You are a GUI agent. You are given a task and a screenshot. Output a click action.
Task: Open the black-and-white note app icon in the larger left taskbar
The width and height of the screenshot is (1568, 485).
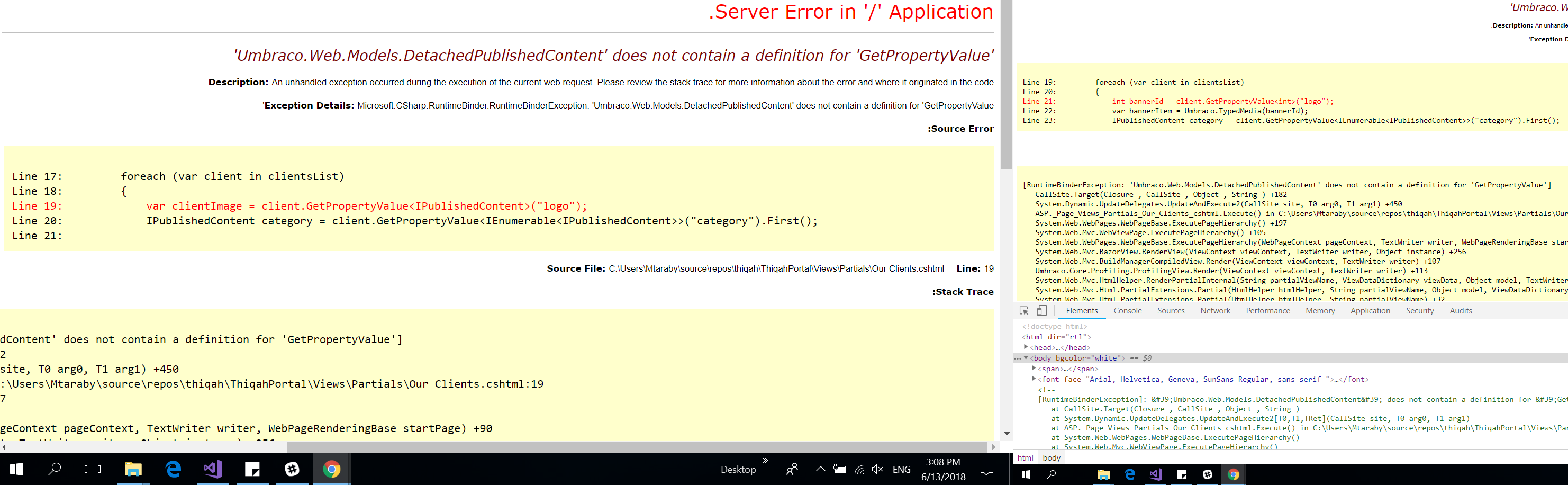click(x=252, y=469)
